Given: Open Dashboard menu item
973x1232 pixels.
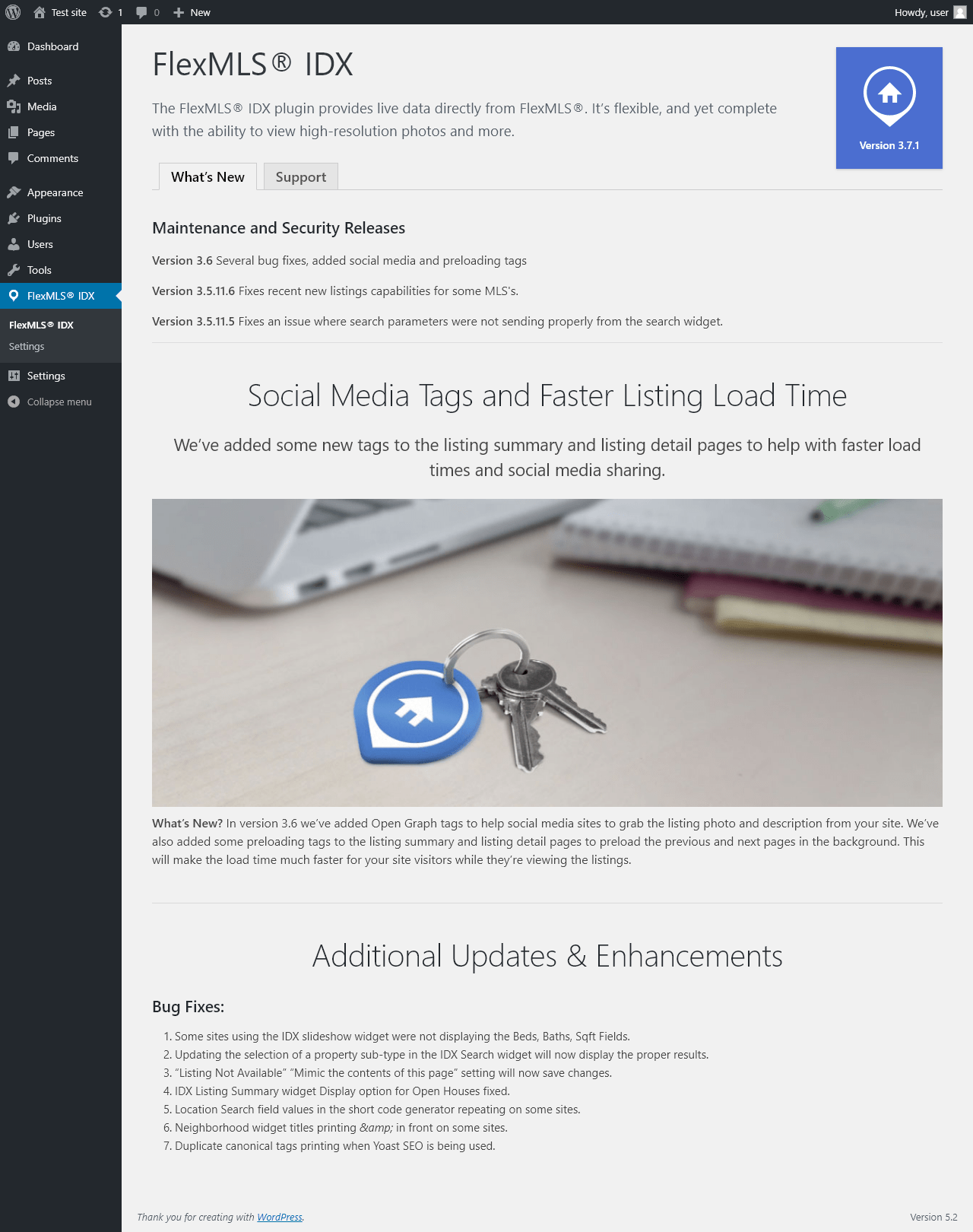Looking at the screenshot, I should pos(61,46).
